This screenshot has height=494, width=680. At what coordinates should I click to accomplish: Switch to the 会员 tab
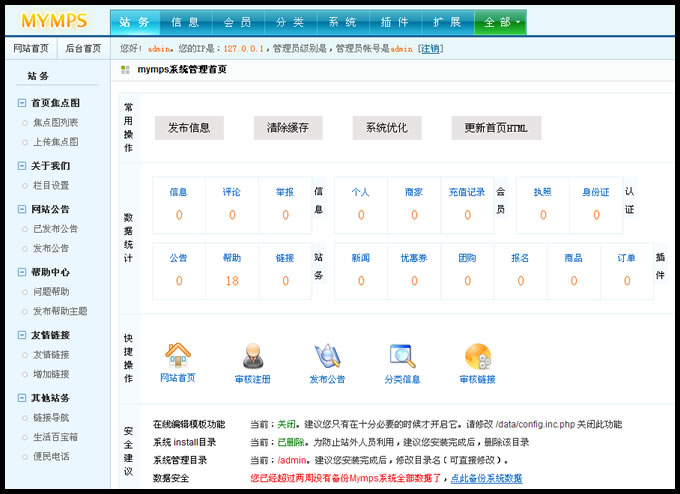point(238,22)
